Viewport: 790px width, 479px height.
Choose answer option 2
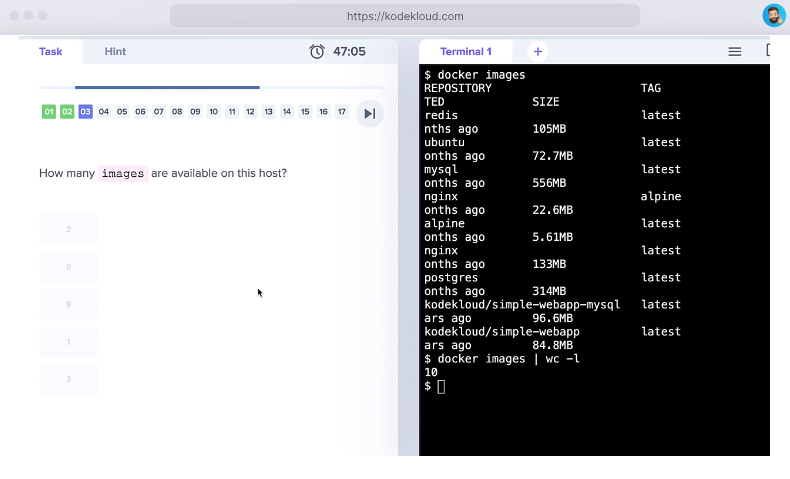(x=68, y=229)
